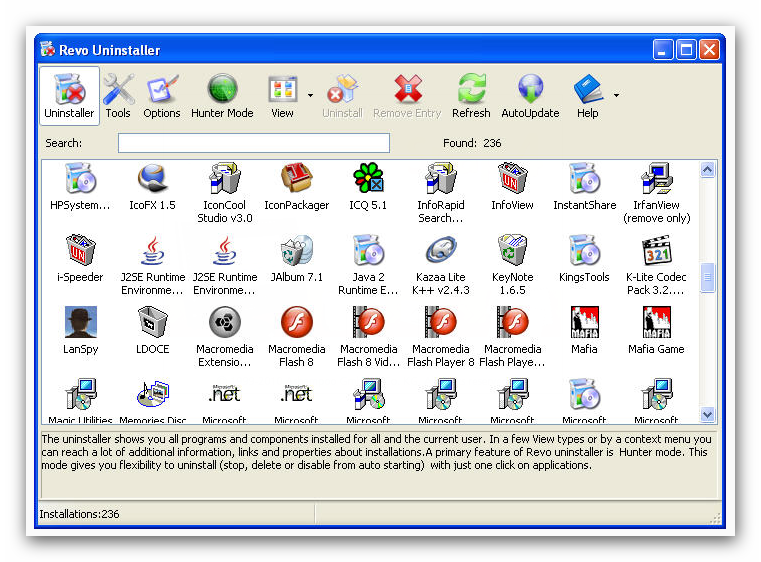Select Macromedia Flash 8 Vid... entry

click(x=368, y=336)
